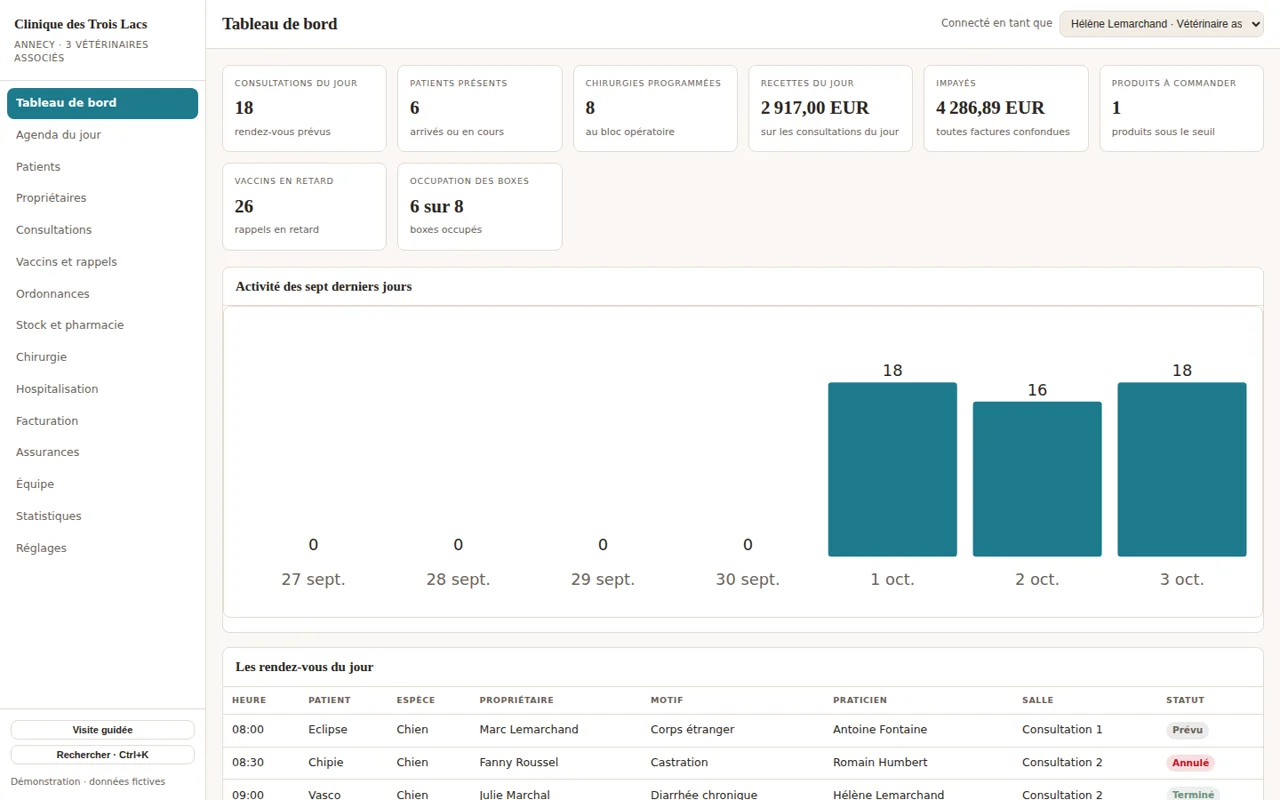Viewport: 1280px width, 800px height.
Task: Click the Castration motif cell
Action: pos(679,763)
